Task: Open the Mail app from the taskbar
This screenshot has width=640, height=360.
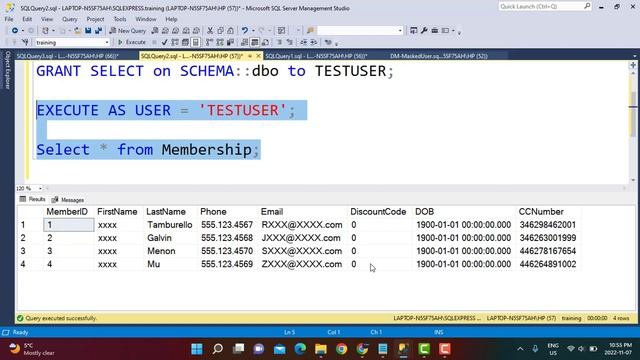Action: [280, 349]
